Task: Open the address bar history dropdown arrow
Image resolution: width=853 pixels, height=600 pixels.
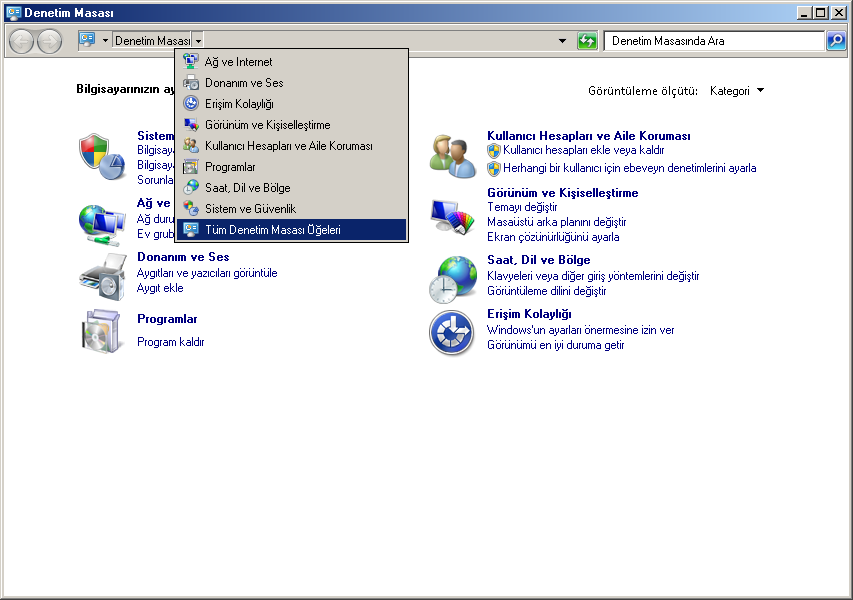Action: click(563, 41)
